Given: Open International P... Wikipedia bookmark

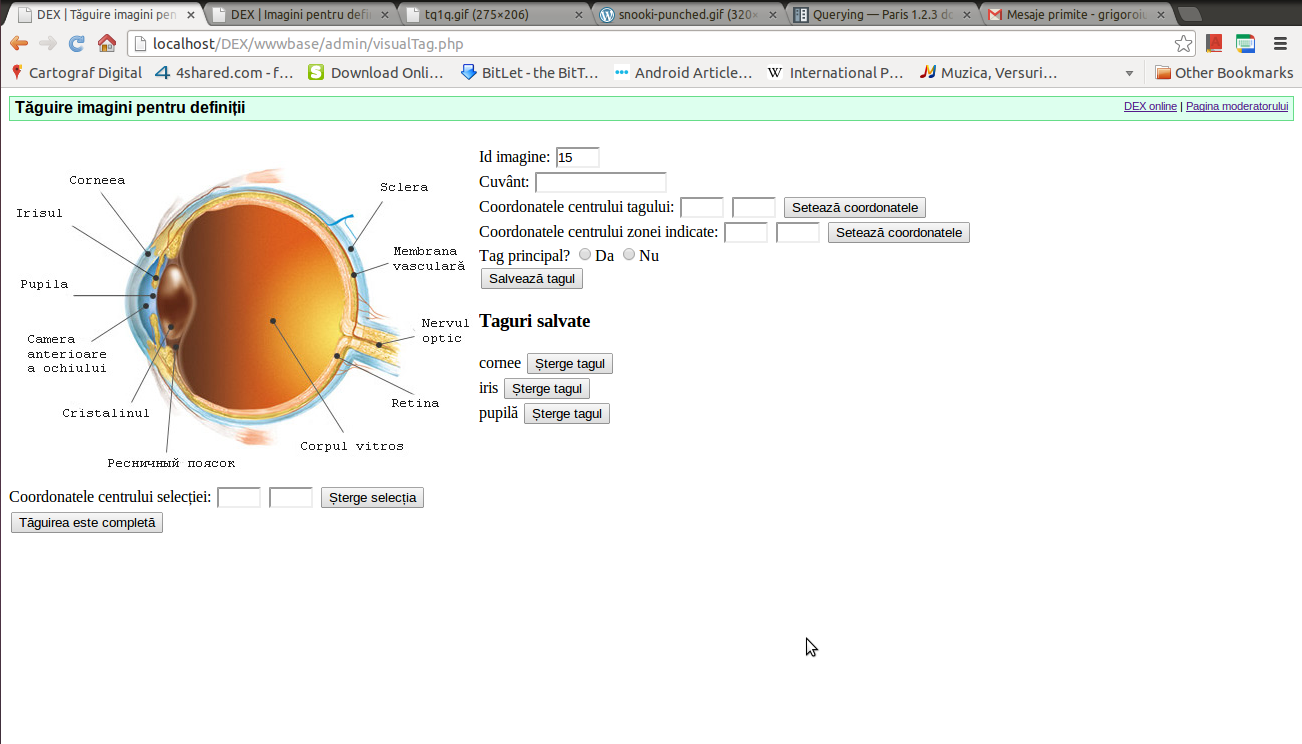Looking at the screenshot, I should 835,72.
